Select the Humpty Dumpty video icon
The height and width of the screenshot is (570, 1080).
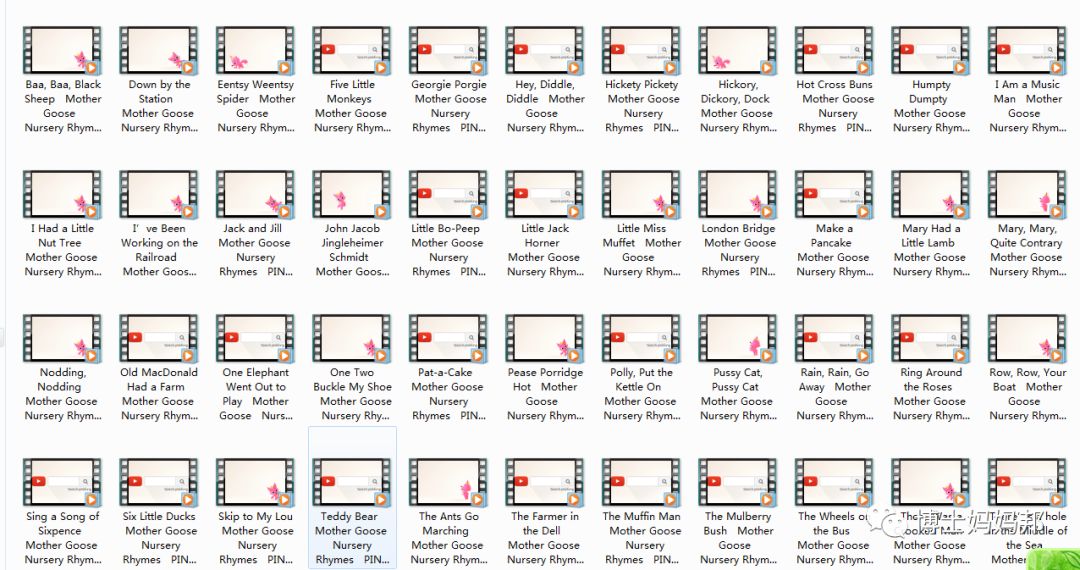[930, 50]
